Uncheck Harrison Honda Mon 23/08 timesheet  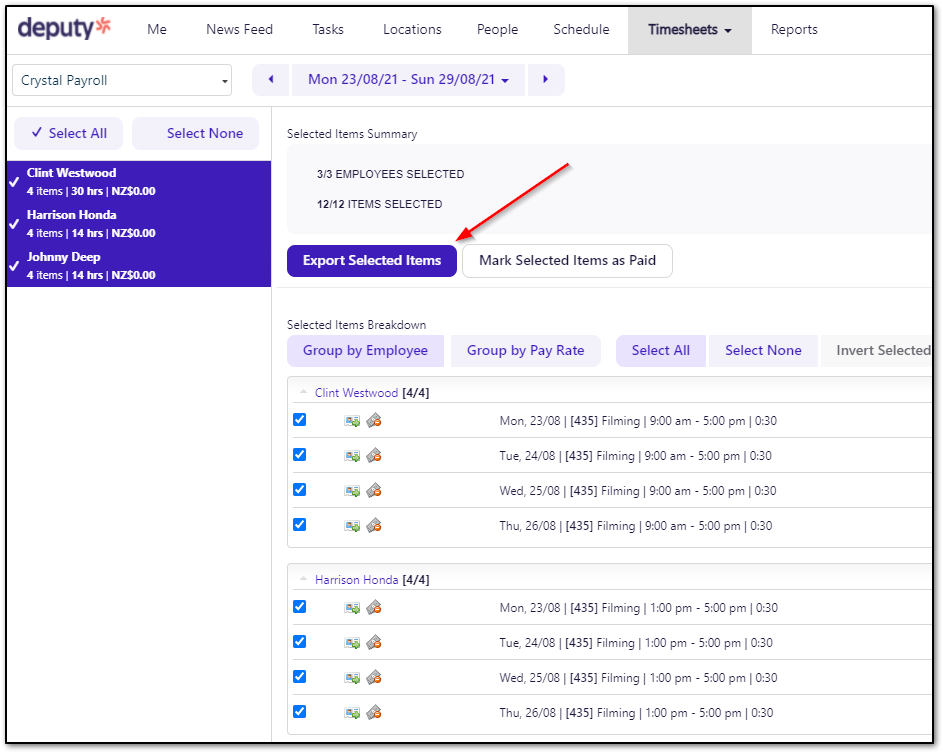(299, 606)
